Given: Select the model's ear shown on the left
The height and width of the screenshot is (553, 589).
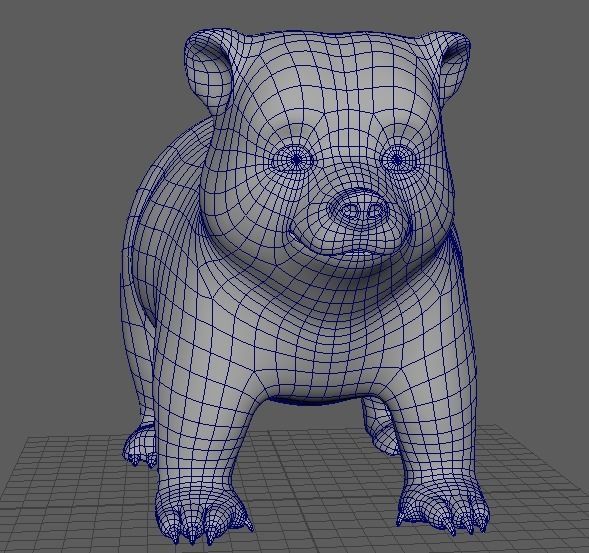Looking at the screenshot, I should click(209, 72).
